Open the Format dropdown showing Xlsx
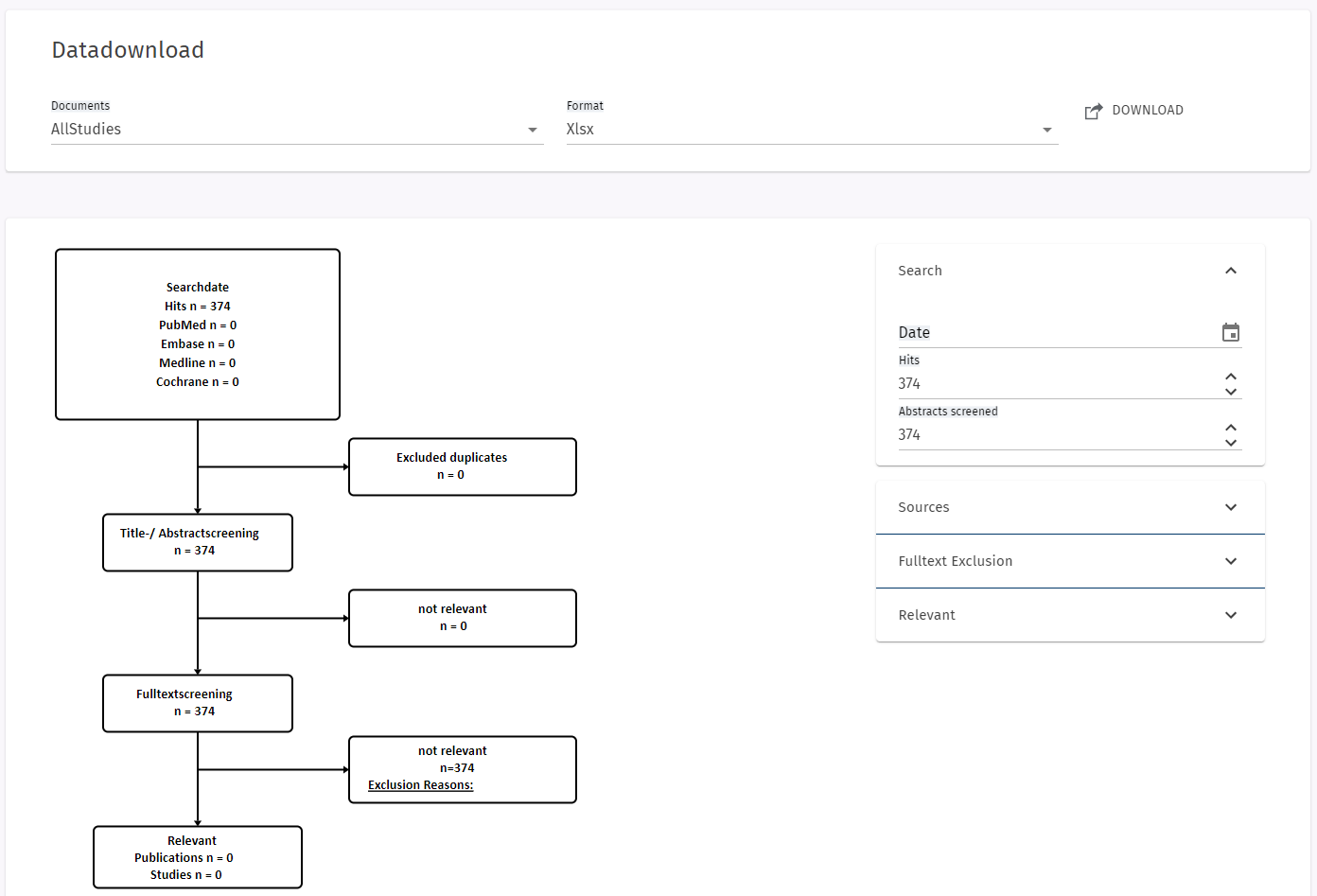1317x896 pixels. pos(810,130)
